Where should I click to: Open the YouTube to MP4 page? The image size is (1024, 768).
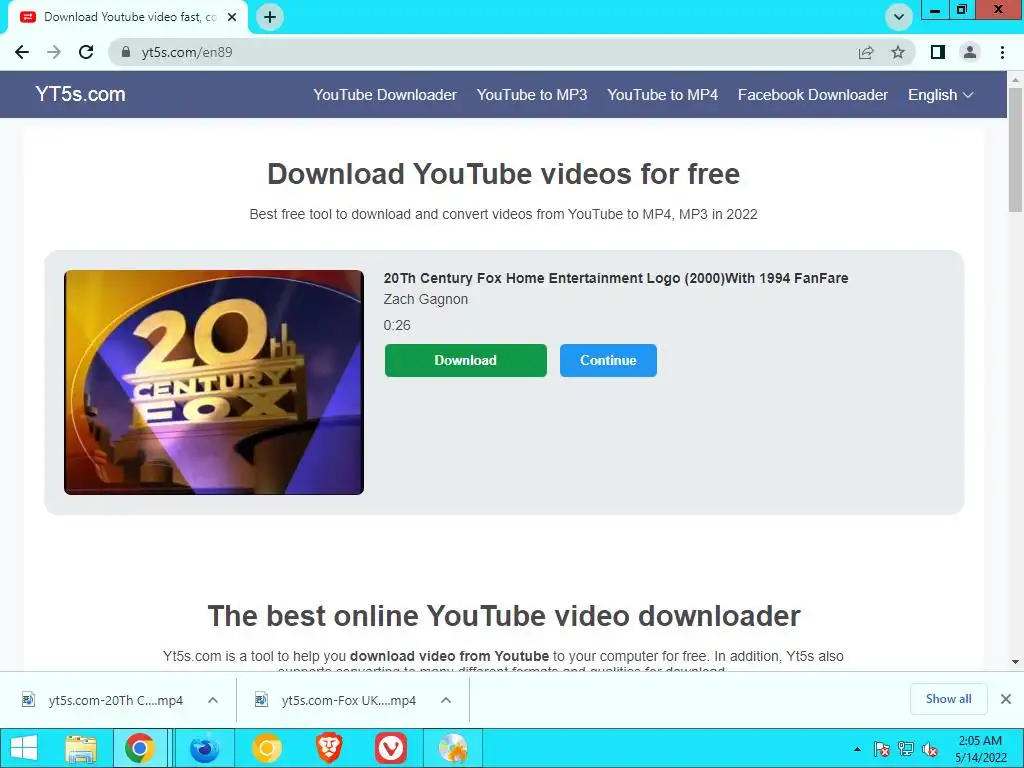pos(662,95)
